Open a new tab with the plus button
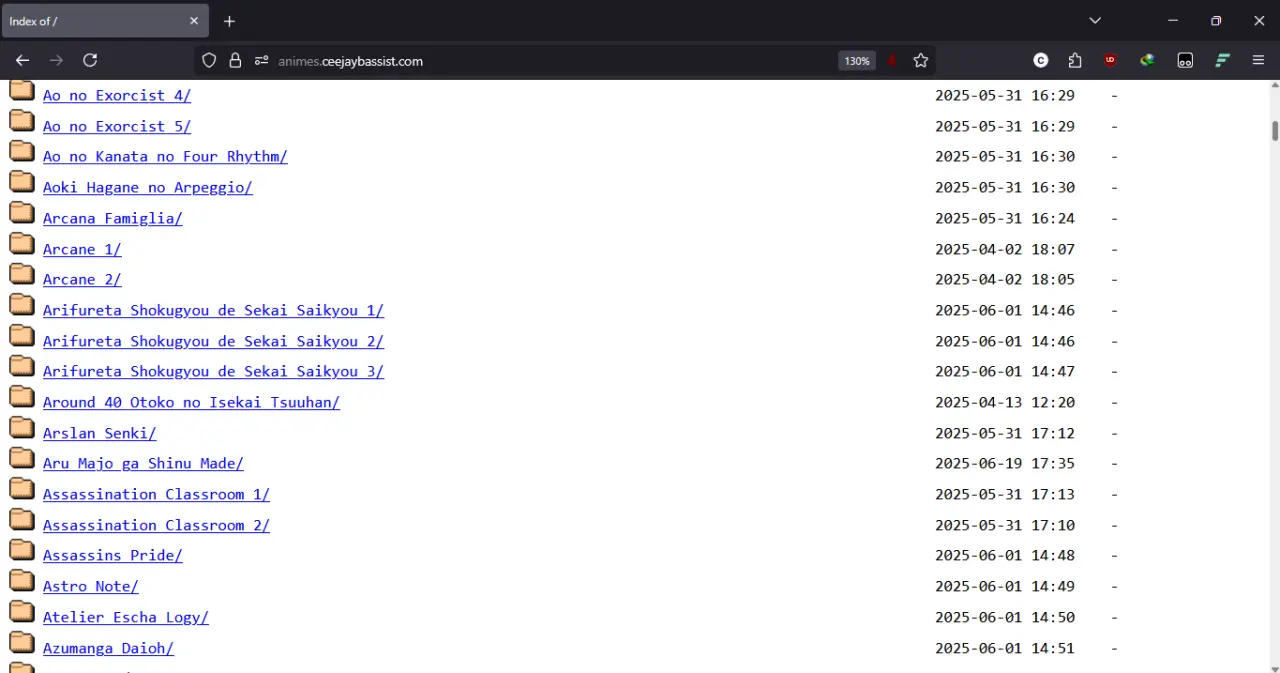Viewport: 1280px width, 673px height. click(229, 21)
